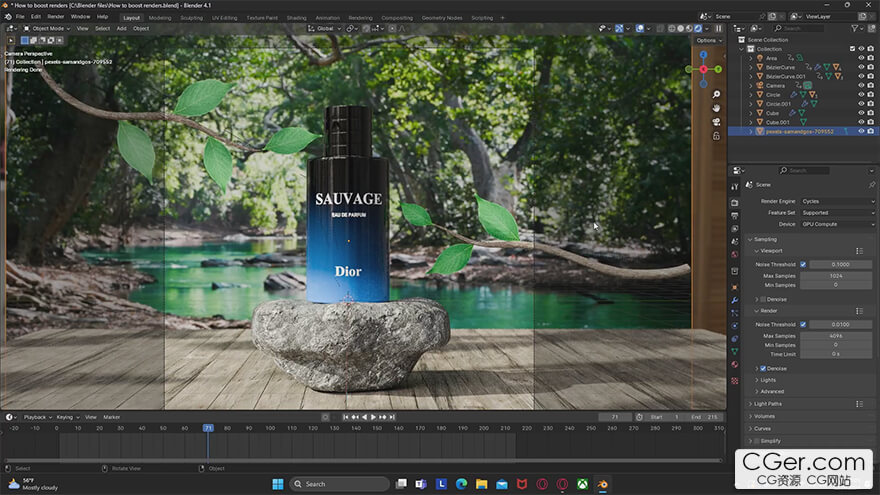The image size is (880, 495).
Task: Open the Device GPU Compute dropdown
Action: (x=837, y=224)
